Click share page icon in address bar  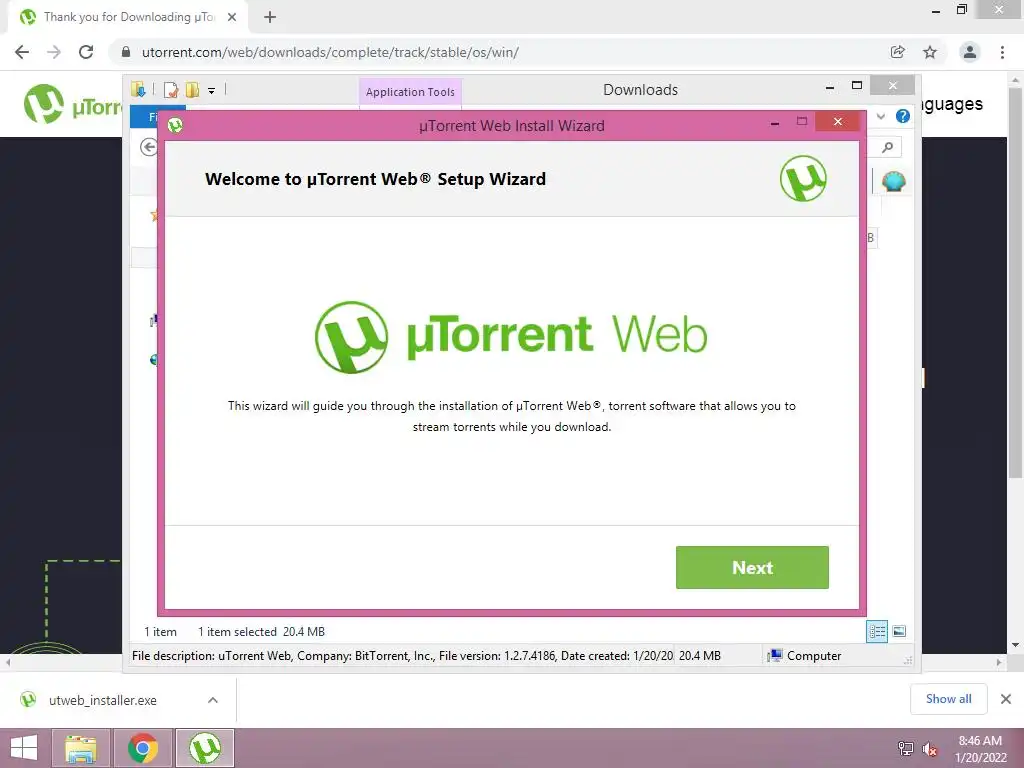pos(897,52)
